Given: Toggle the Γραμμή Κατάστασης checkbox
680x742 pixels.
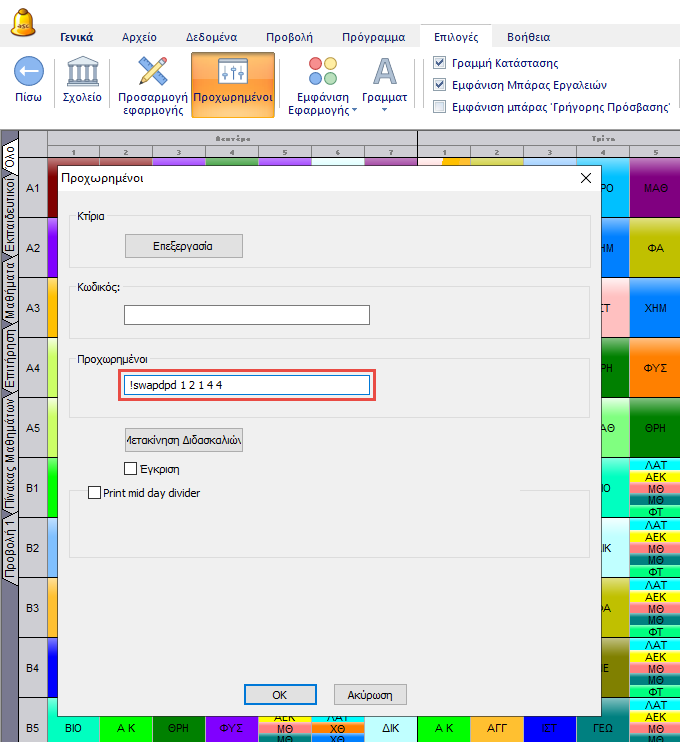Looking at the screenshot, I should [440, 63].
